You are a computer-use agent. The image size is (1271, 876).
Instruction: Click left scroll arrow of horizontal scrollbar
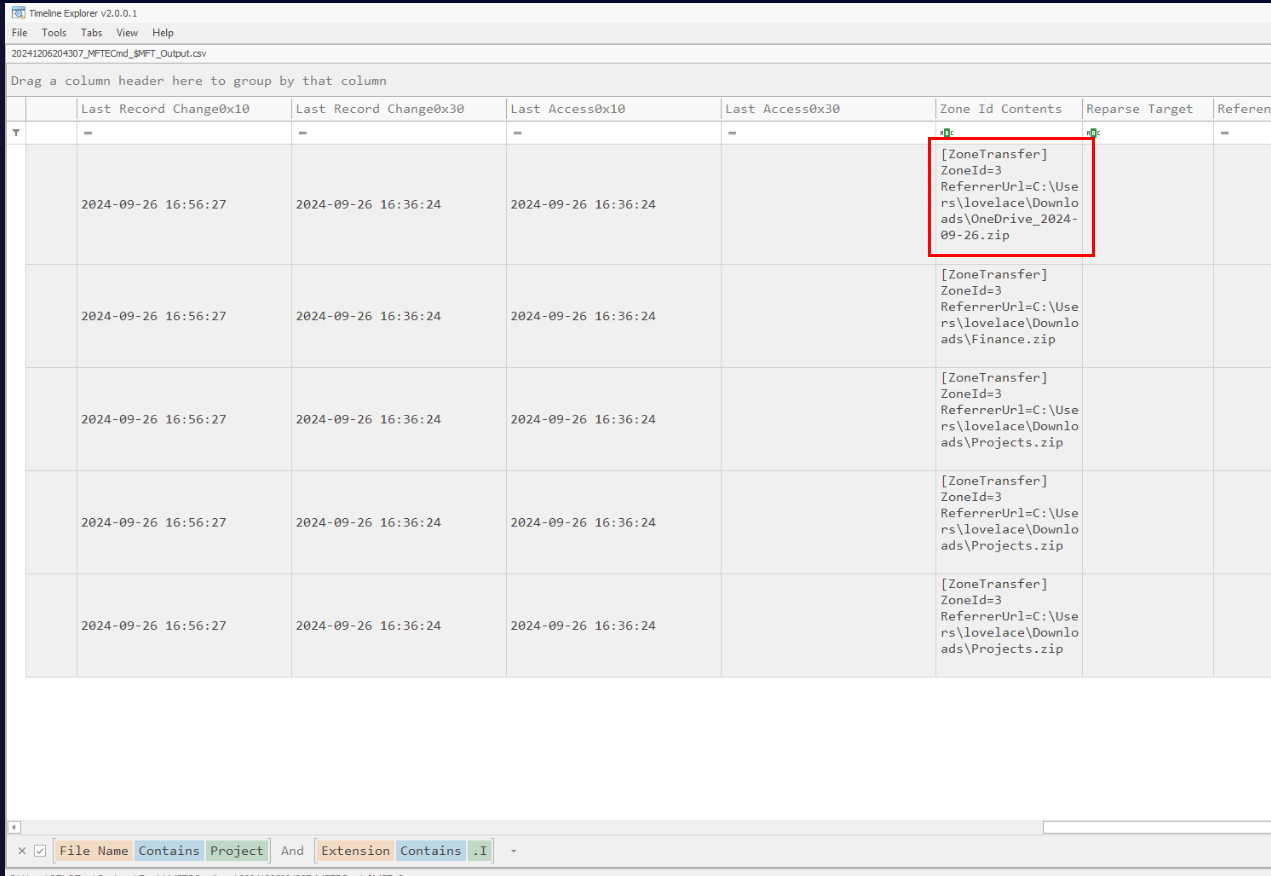point(14,827)
